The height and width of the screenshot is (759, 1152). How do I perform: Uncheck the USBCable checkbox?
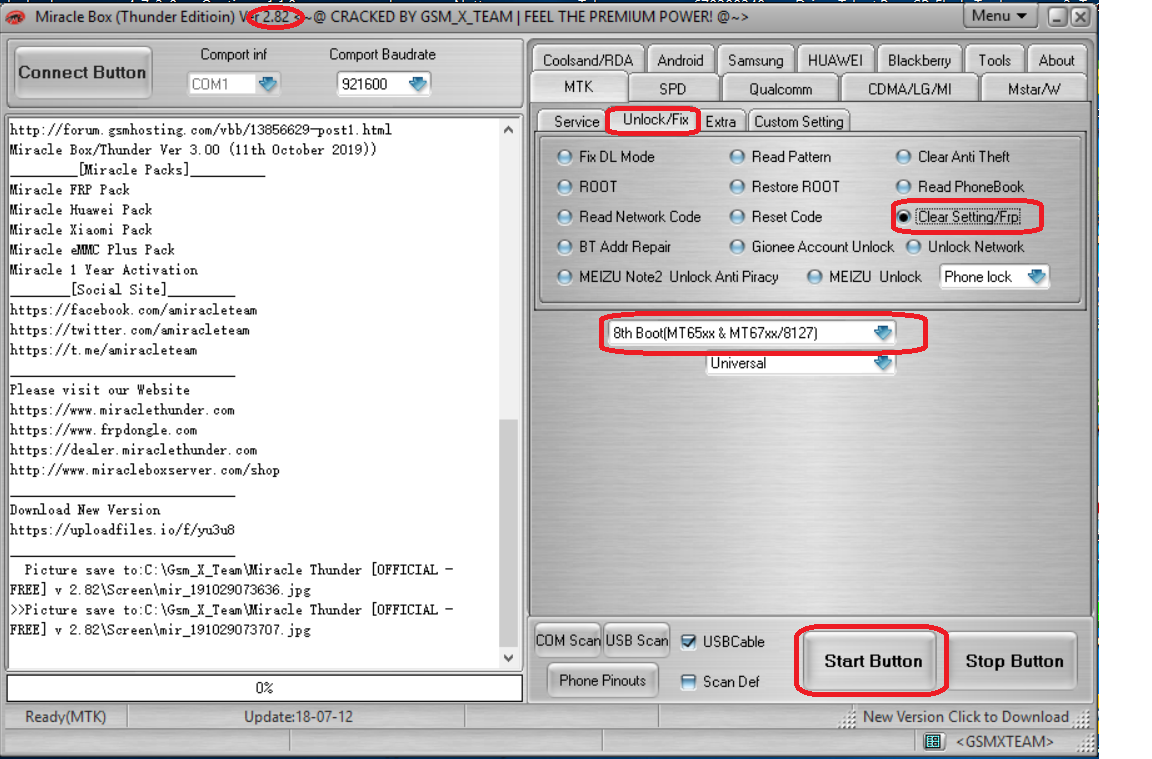point(687,642)
